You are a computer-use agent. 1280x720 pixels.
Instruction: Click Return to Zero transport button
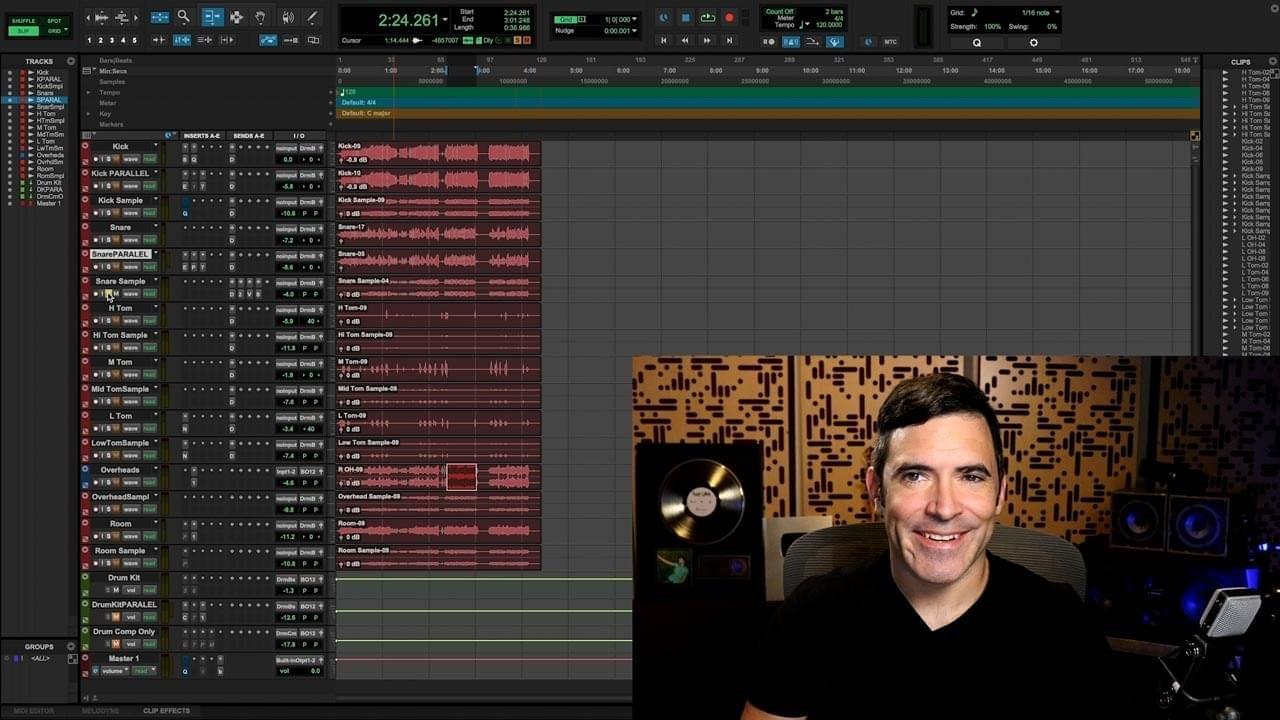(x=665, y=41)
